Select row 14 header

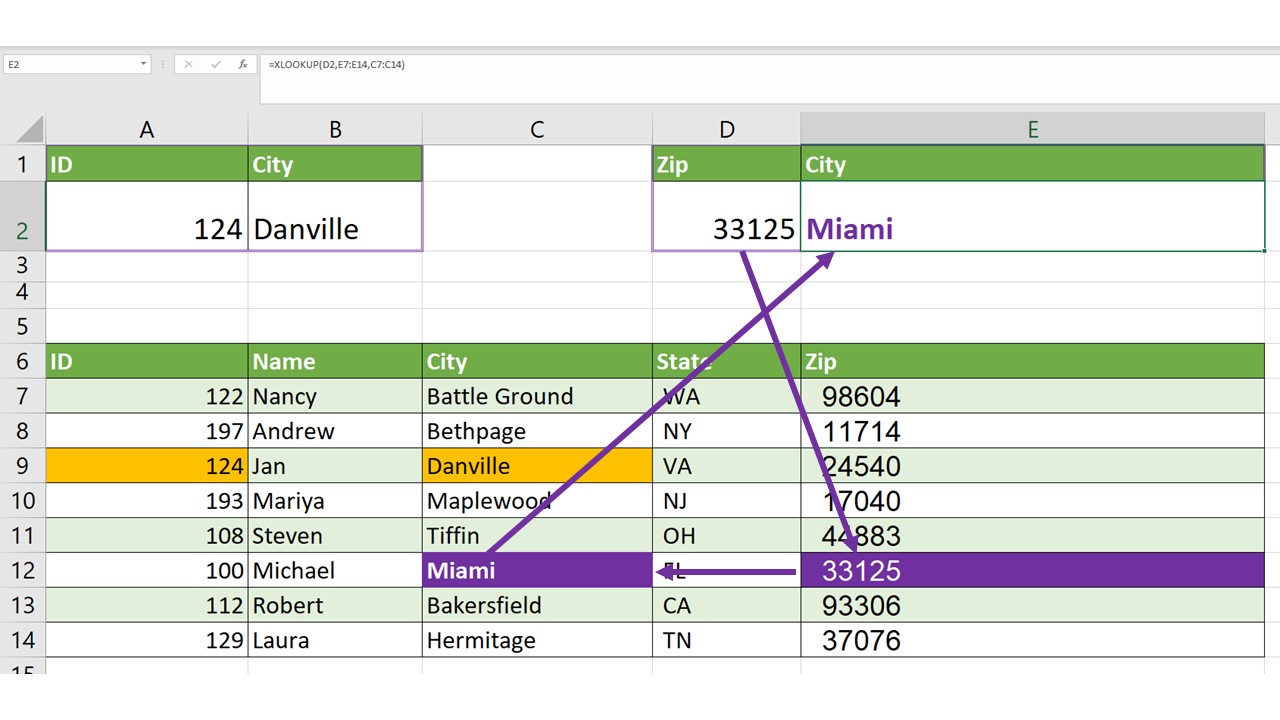point(22,640)
